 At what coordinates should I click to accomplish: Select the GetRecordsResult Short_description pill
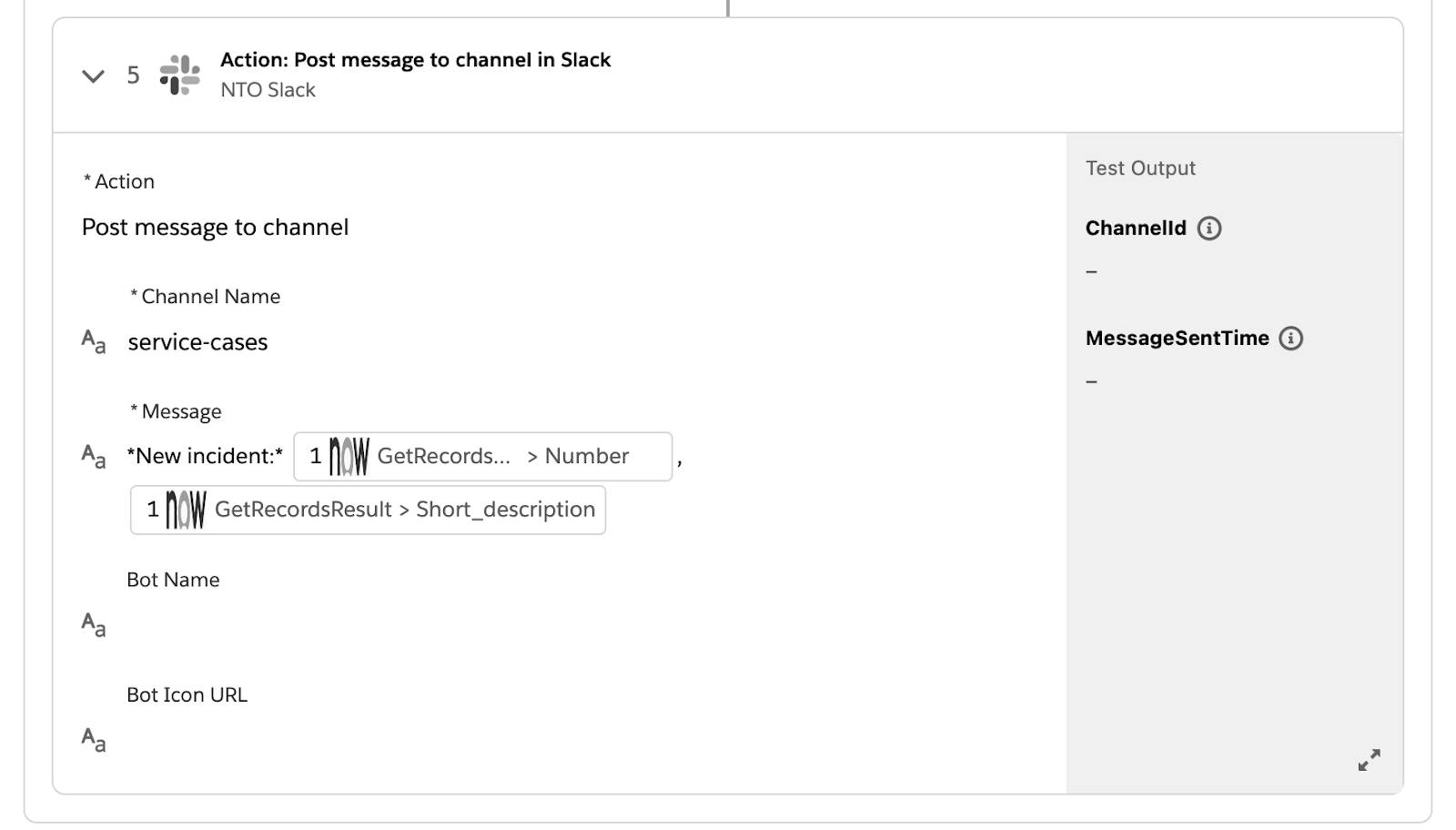pyautogui.click(x=368, y=510)
